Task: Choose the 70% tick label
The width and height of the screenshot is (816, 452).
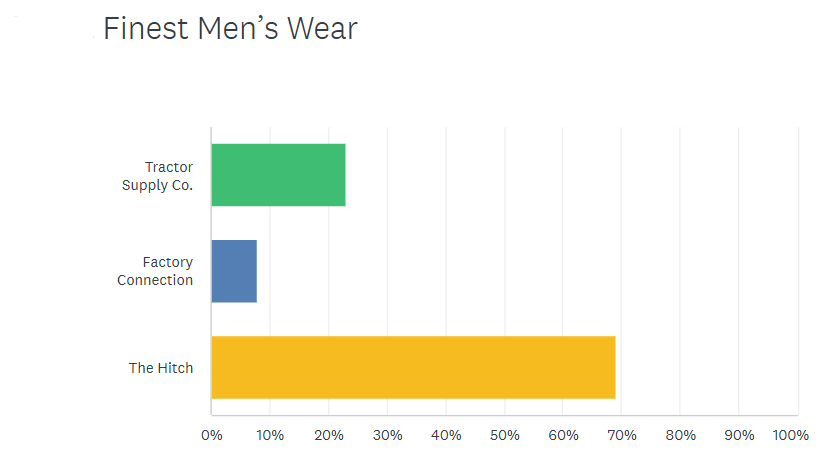Action: [x=622, y=435]
